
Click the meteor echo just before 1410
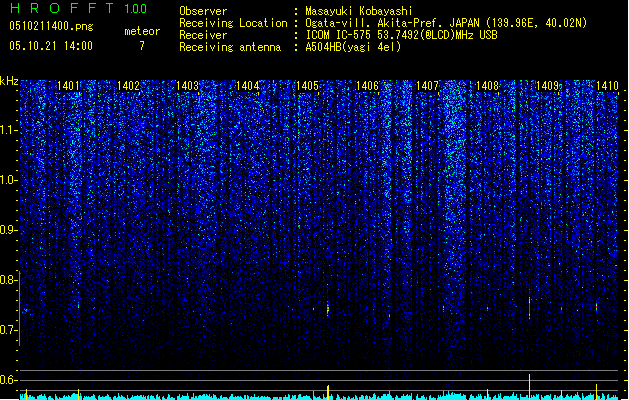click(x=597, y=307)
